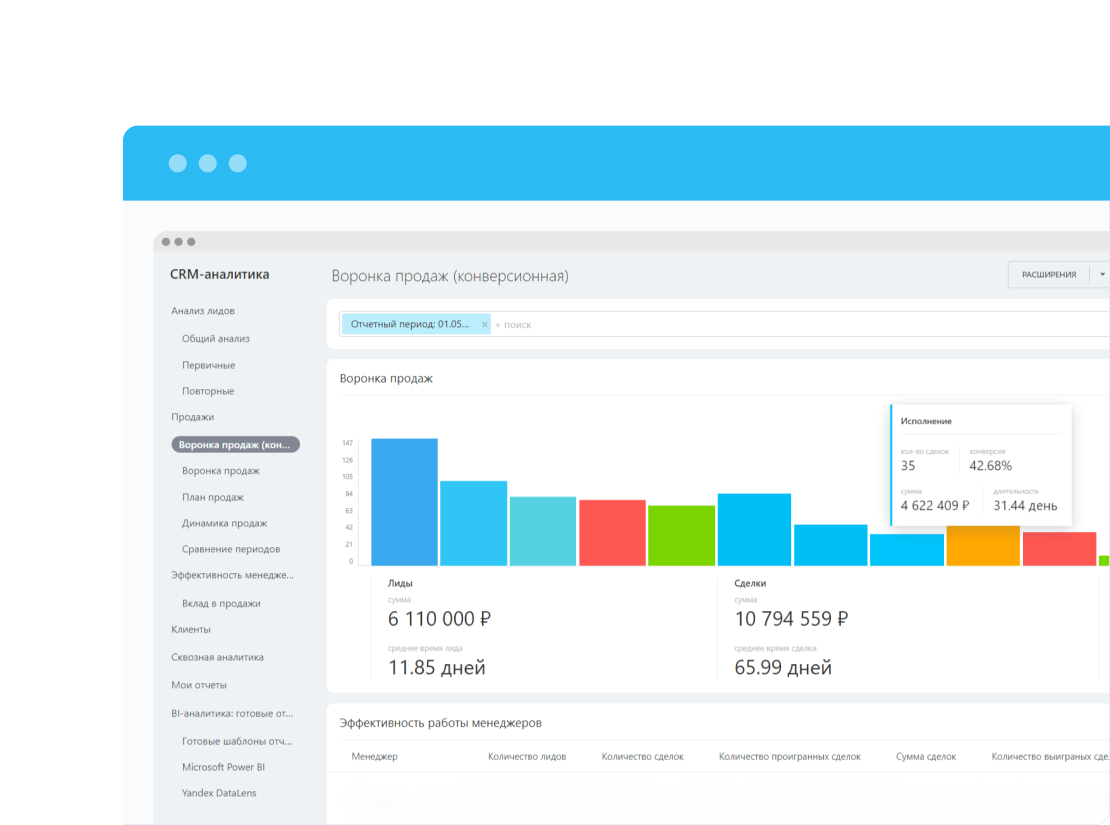Click the поиск filter input field
This screenshot has width=1110, height=825.
[x=800, y=324]
